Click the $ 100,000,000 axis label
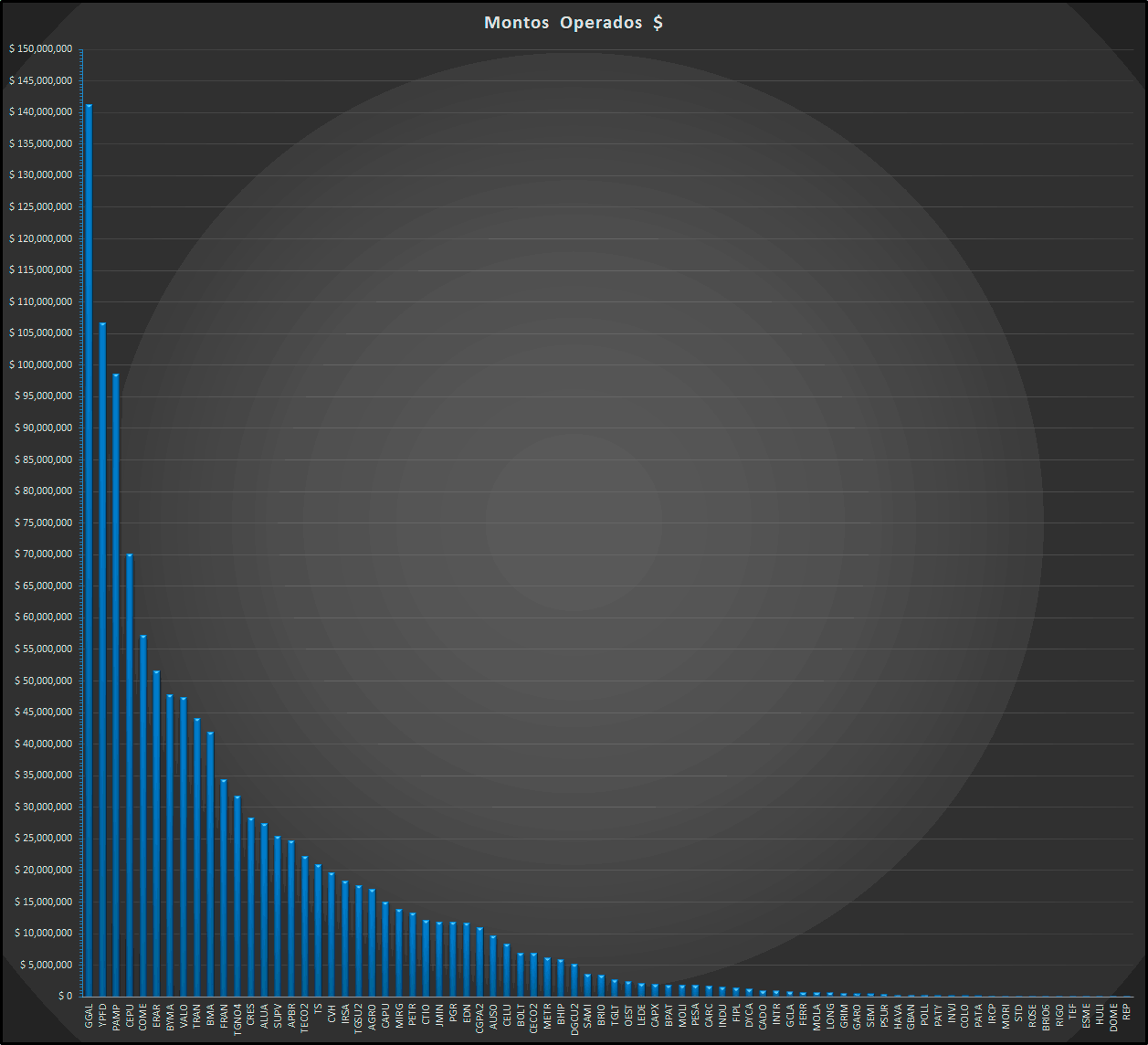 [x=40, y=364]
